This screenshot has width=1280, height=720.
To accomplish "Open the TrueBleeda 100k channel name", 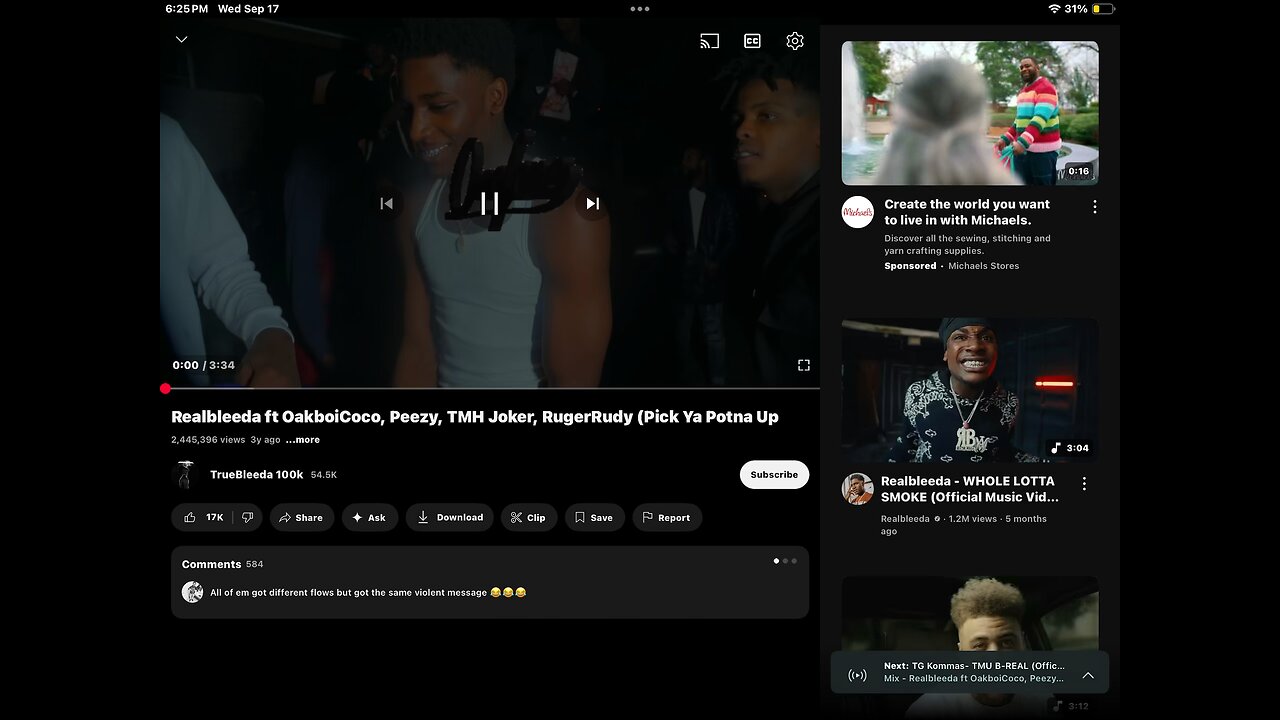I will click(256, 475).
